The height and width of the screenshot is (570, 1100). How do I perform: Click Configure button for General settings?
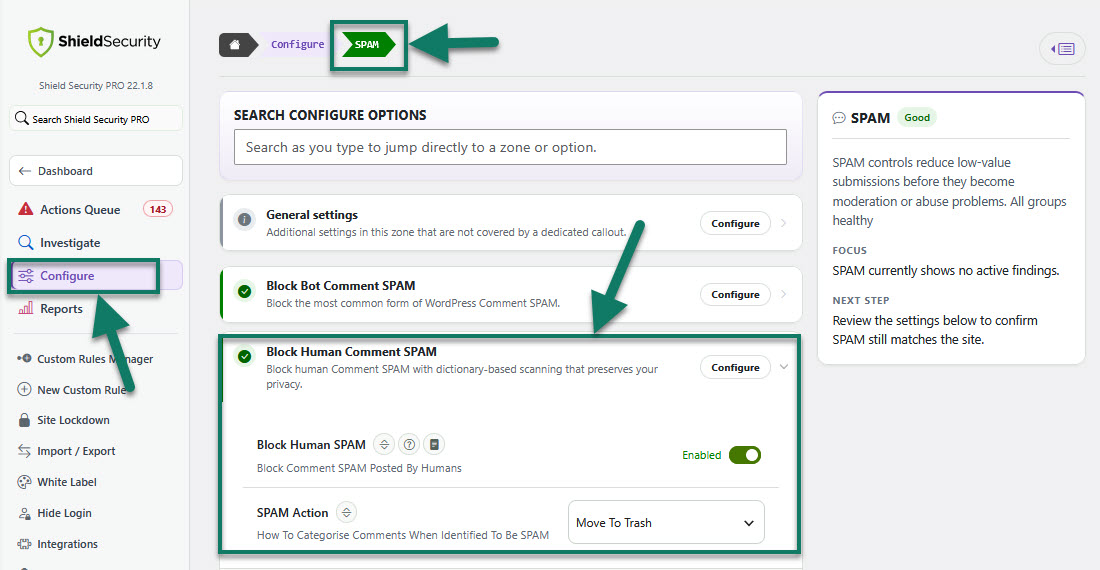[x=735, y=223]
